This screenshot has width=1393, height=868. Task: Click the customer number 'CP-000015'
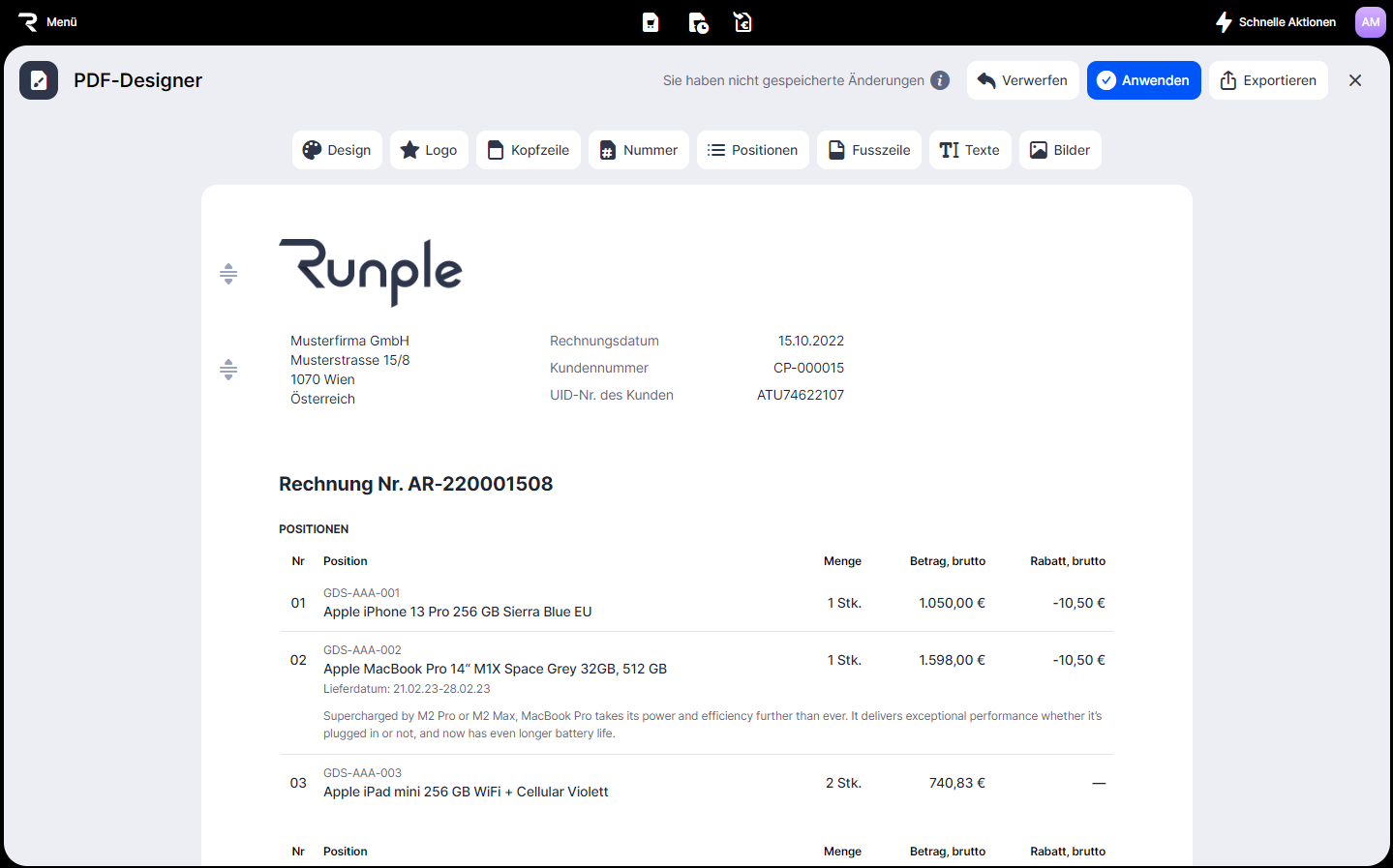coord(808,368)
